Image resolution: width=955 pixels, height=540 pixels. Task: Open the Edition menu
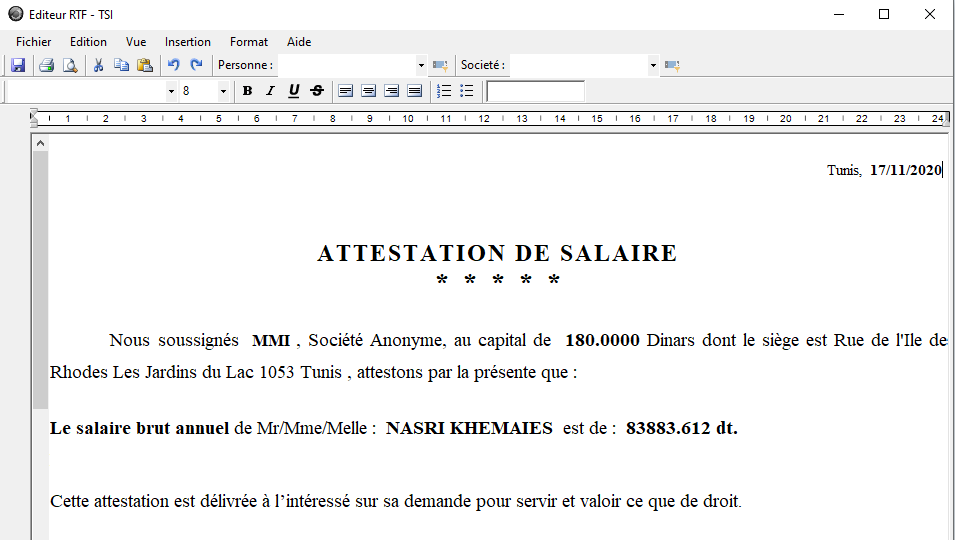click(88, 42)
